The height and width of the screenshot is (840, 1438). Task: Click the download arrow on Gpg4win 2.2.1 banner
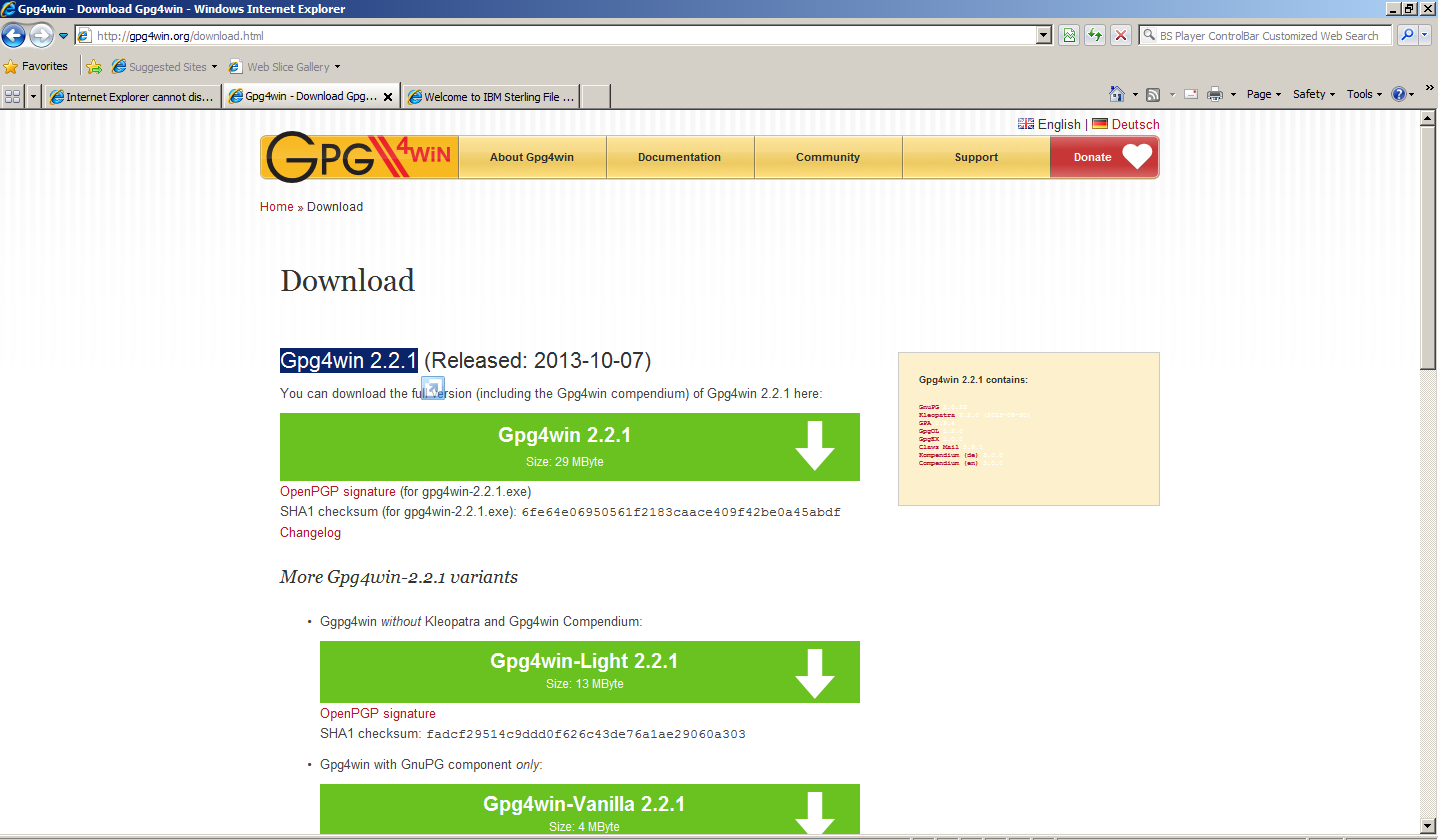pyautogui.click(x=815, y=446)
